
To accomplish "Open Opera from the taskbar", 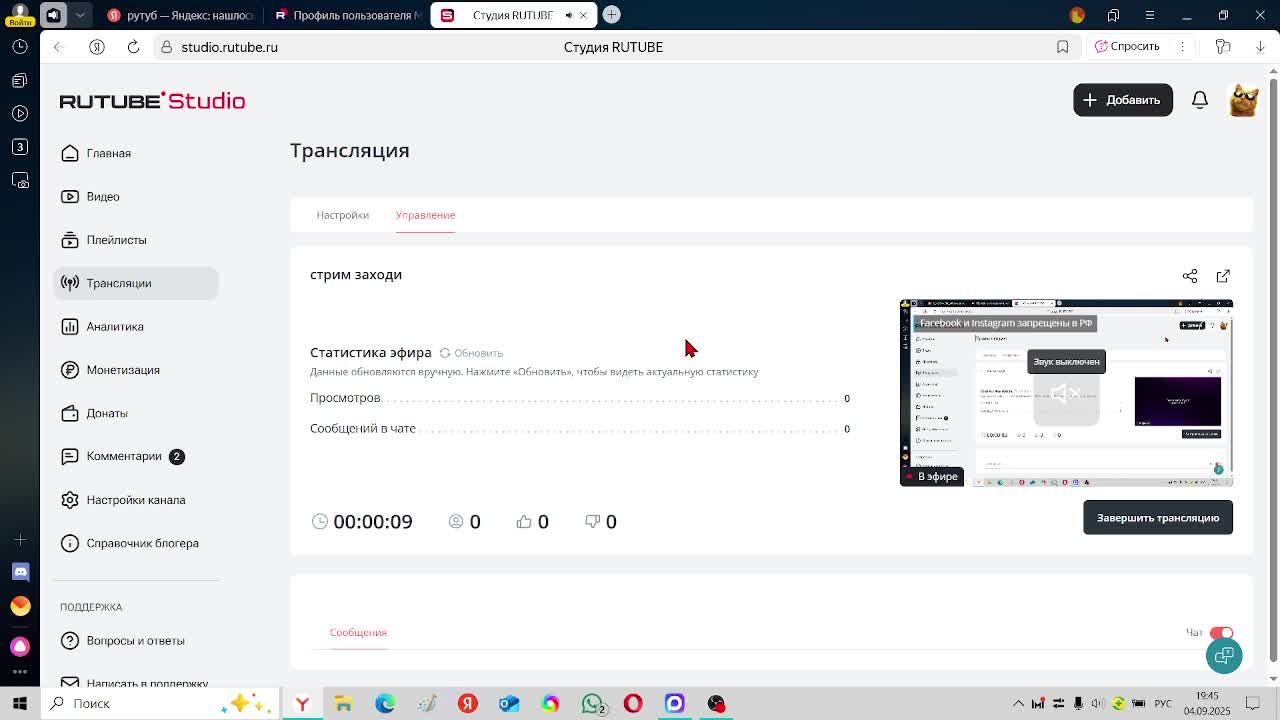I will tap(633, 703).
